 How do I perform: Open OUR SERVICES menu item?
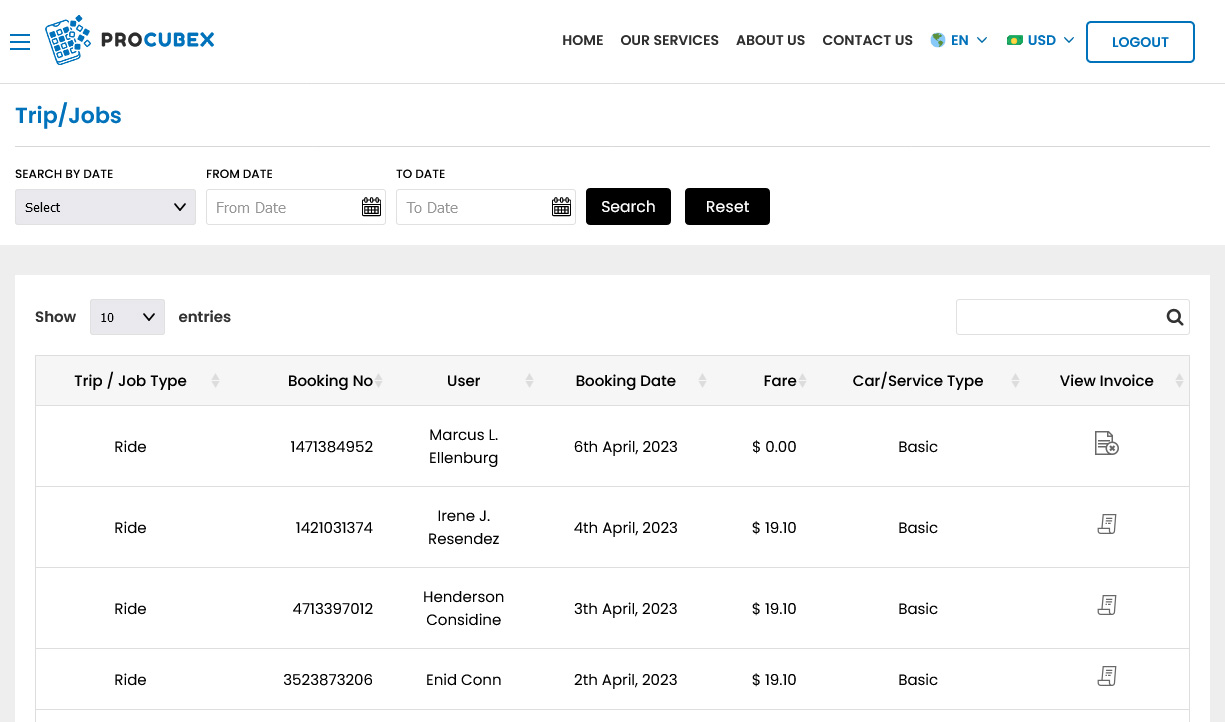(x=669, y=41)
